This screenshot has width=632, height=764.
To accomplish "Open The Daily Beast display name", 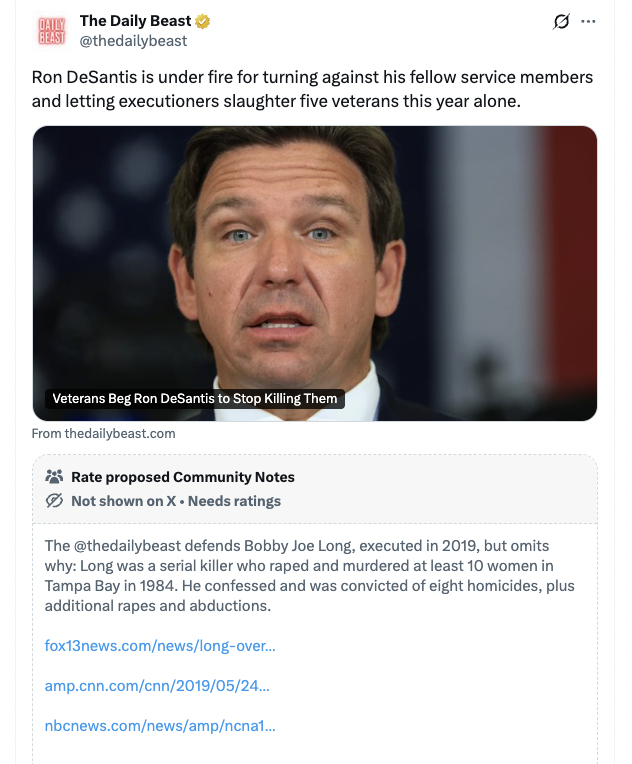I will click(135, 22).
